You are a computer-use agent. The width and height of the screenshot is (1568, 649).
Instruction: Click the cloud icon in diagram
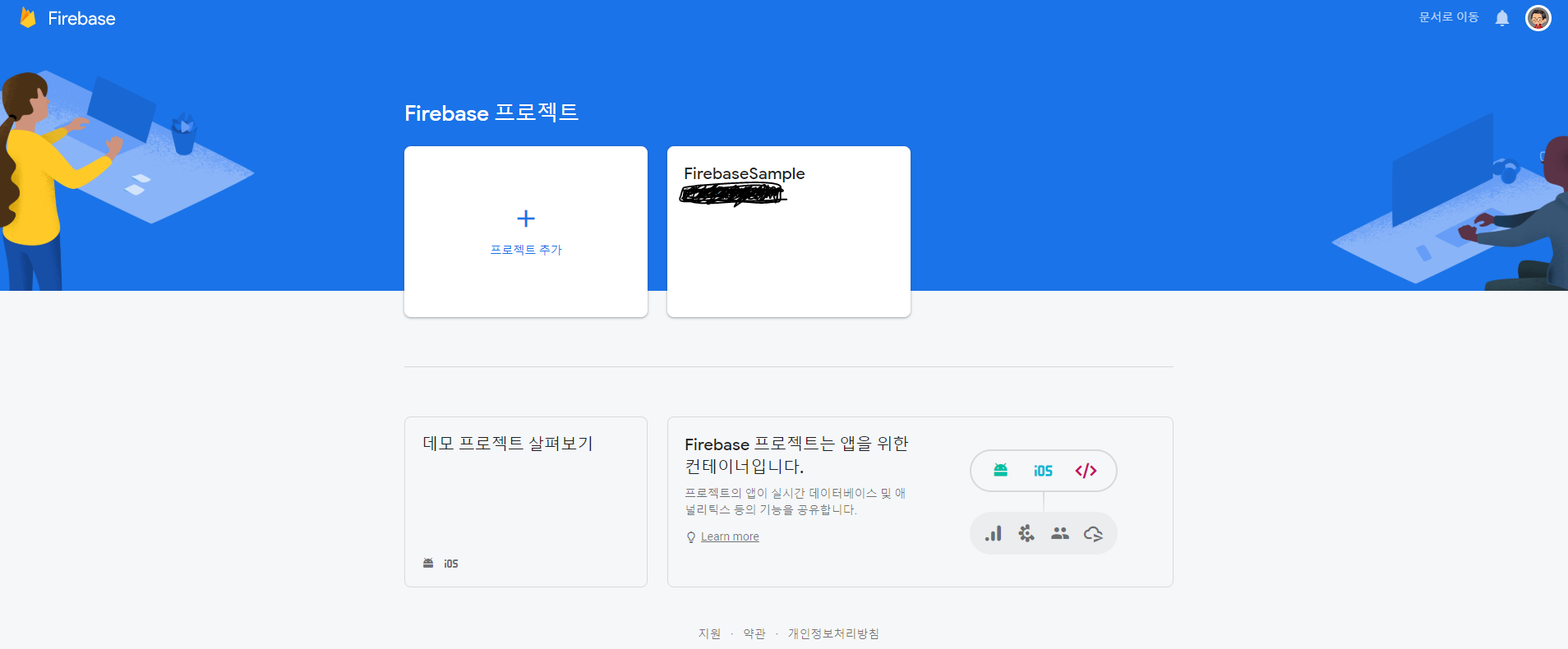[1093, 534]
